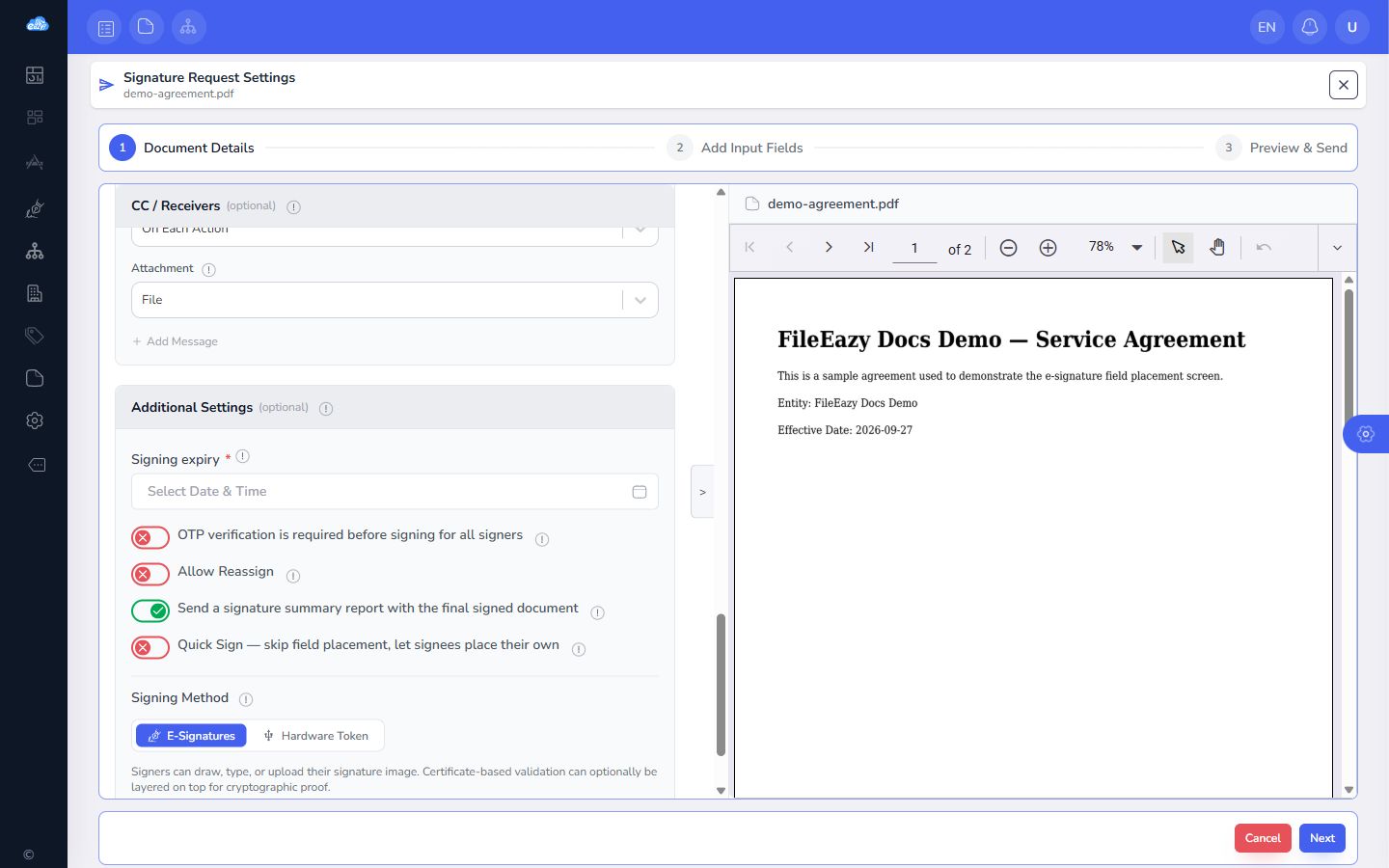Click the Next button
The image size is (1389, 868).
[x=1322, y=838]
